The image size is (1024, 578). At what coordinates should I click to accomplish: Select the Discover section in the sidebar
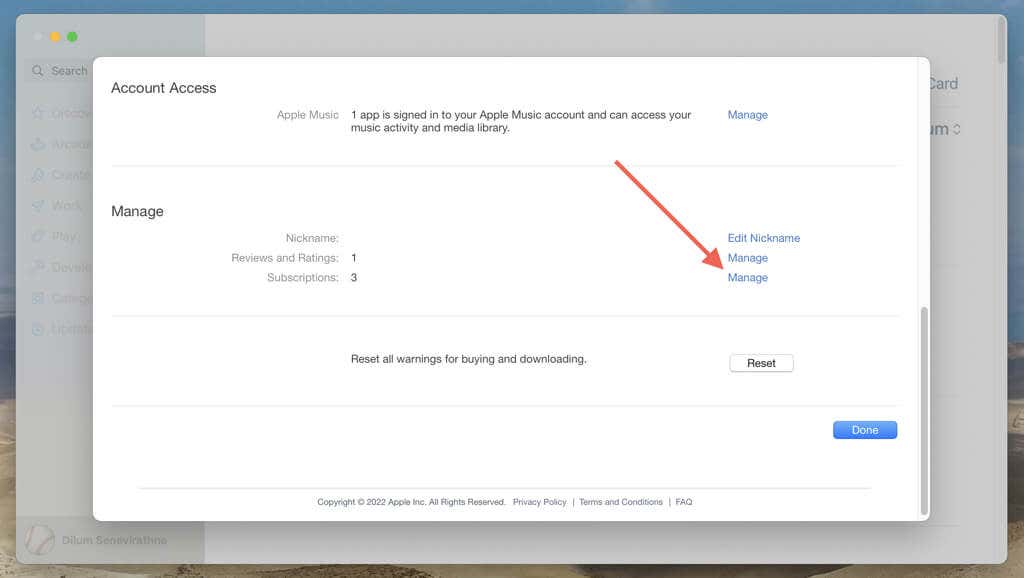click(x=62, y=113)
